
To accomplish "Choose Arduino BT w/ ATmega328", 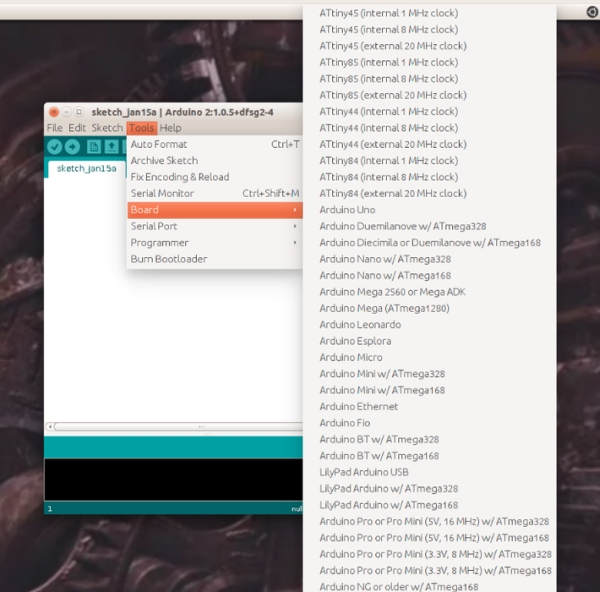I will pyautogui.click(x=430, y=440).
